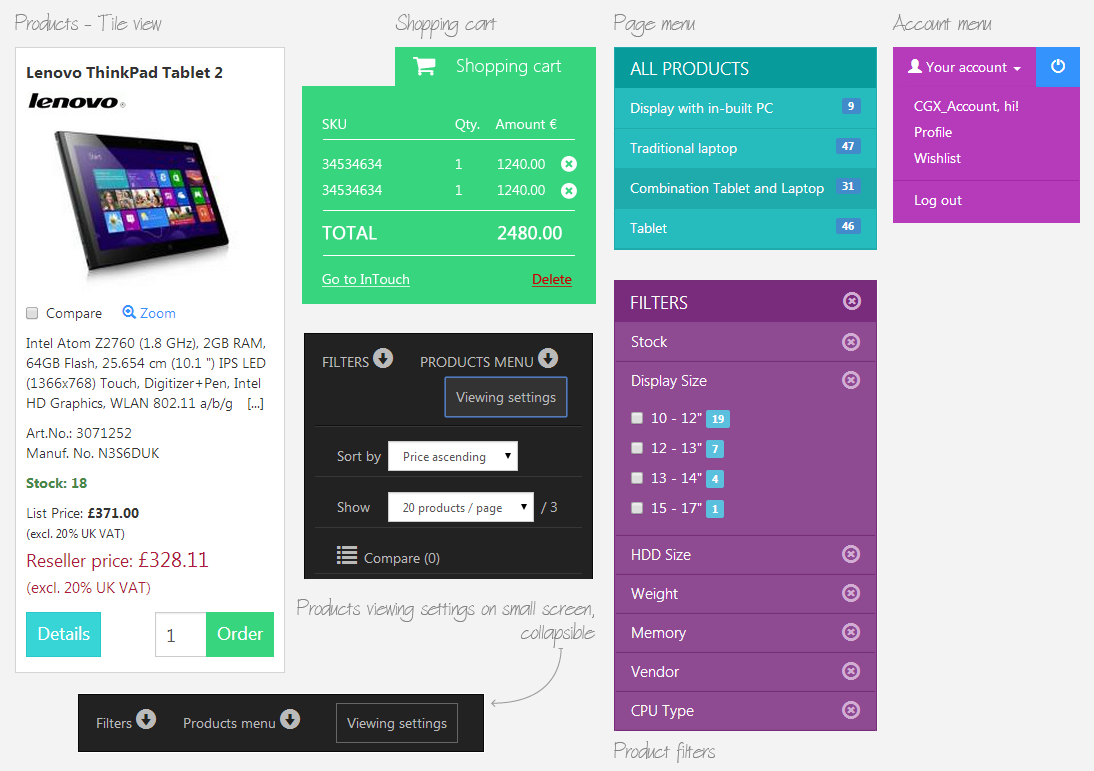Image resolution: width=1094 pixels, height=771 pixels.
Task: Click the Stock: 18 text
Action: click(x=57, y=483)
